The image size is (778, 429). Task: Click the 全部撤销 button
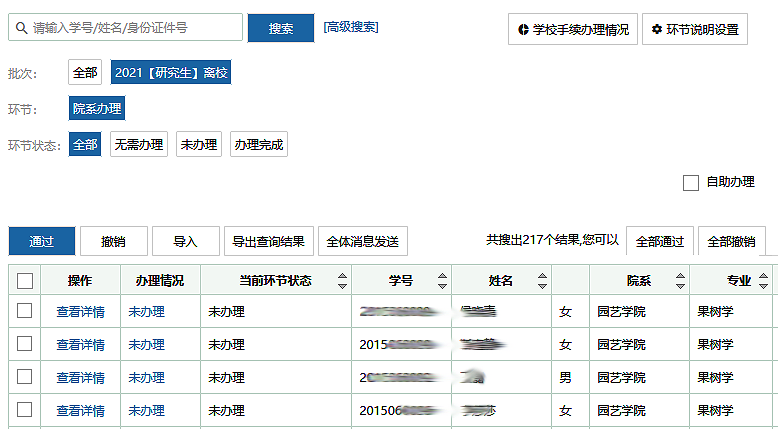(731, 241)
